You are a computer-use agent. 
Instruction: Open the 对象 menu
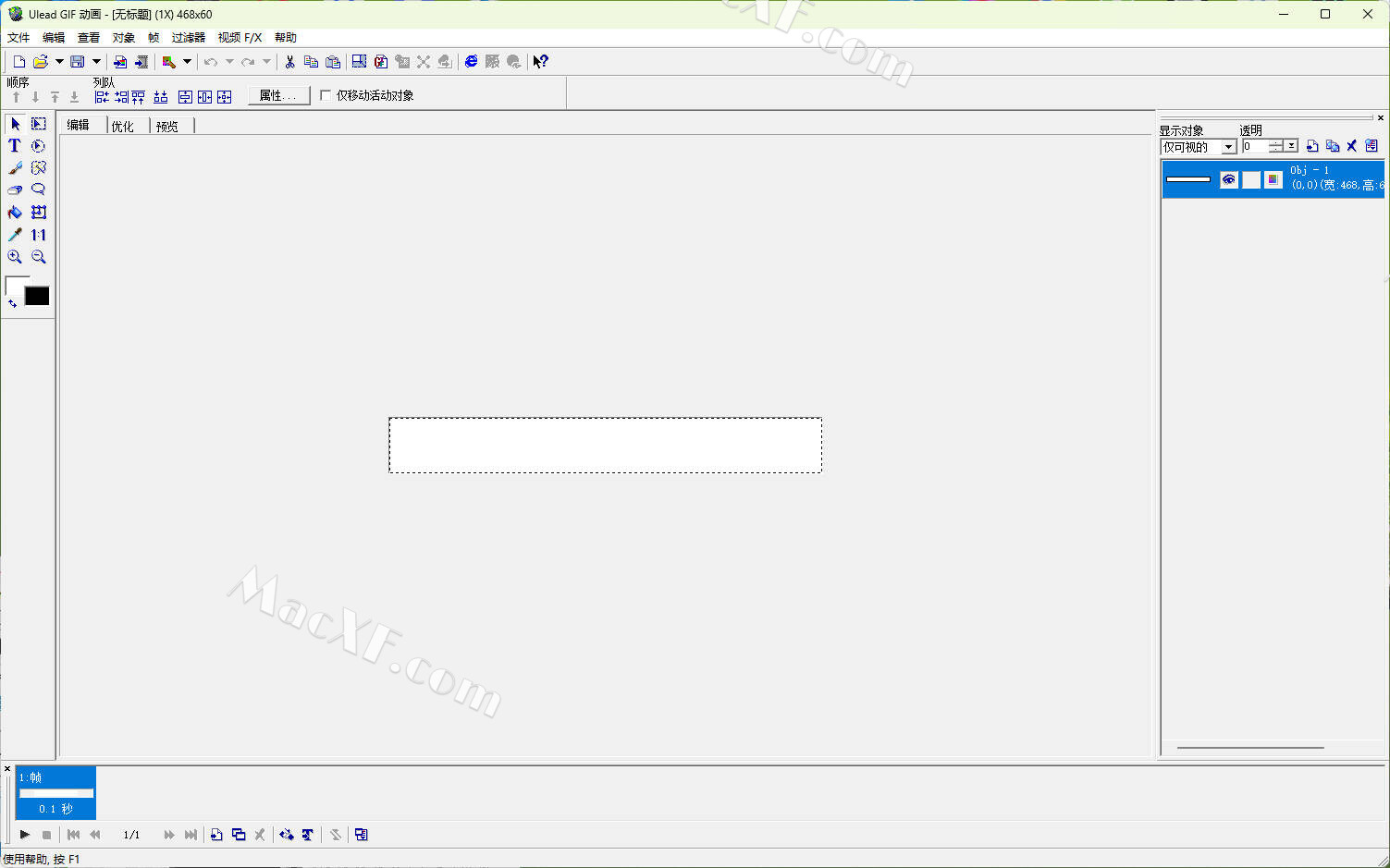[x=124, y=38]
